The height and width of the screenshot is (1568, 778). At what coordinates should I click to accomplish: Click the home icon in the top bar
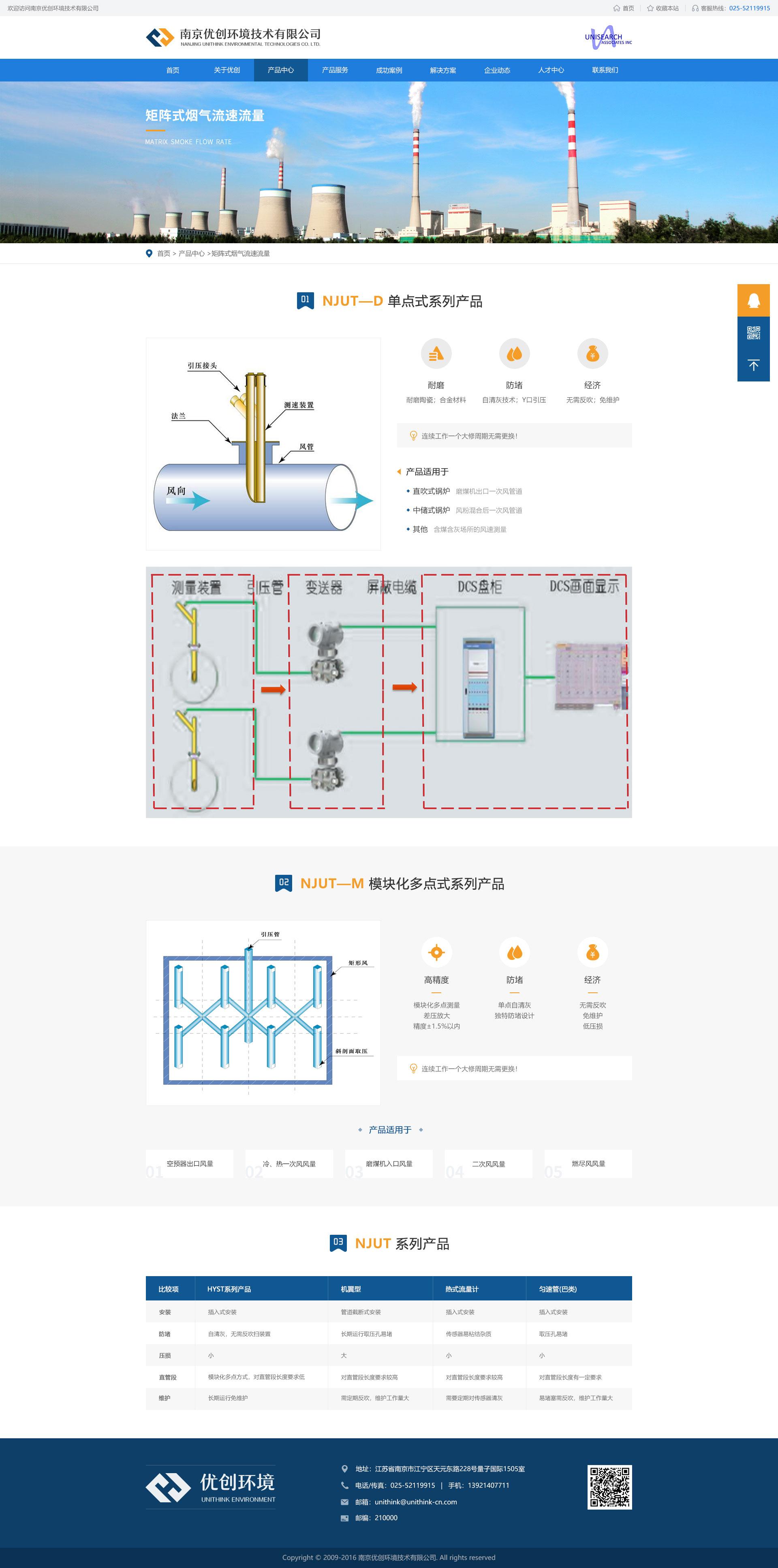click(616, 9)
